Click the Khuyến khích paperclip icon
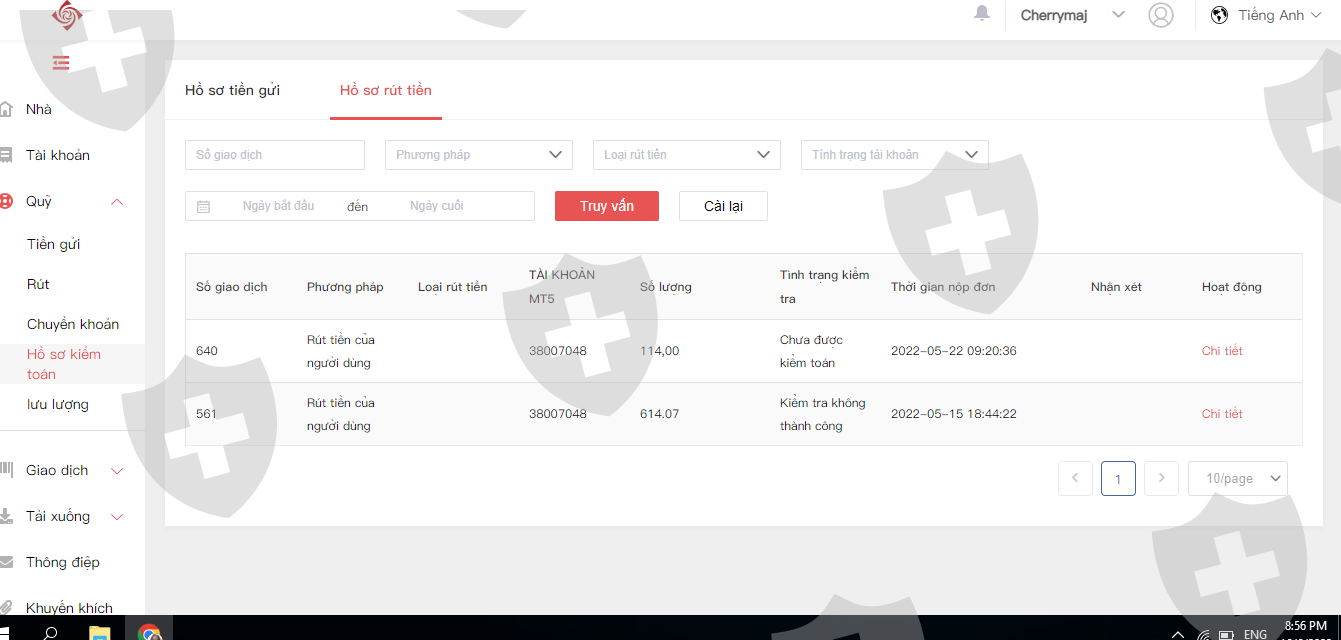Viewport: 1341px width, 640px height. click(x=5, y=607)
